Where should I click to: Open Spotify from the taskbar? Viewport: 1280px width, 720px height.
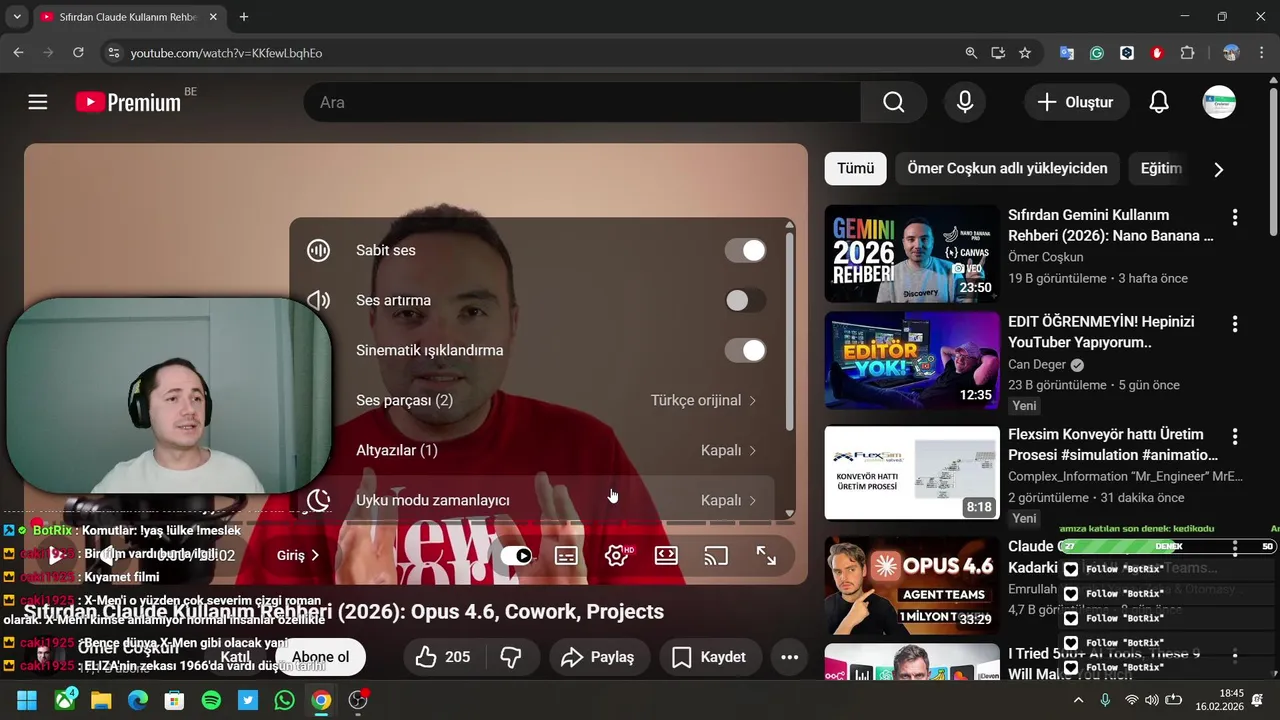coord(211,701)
